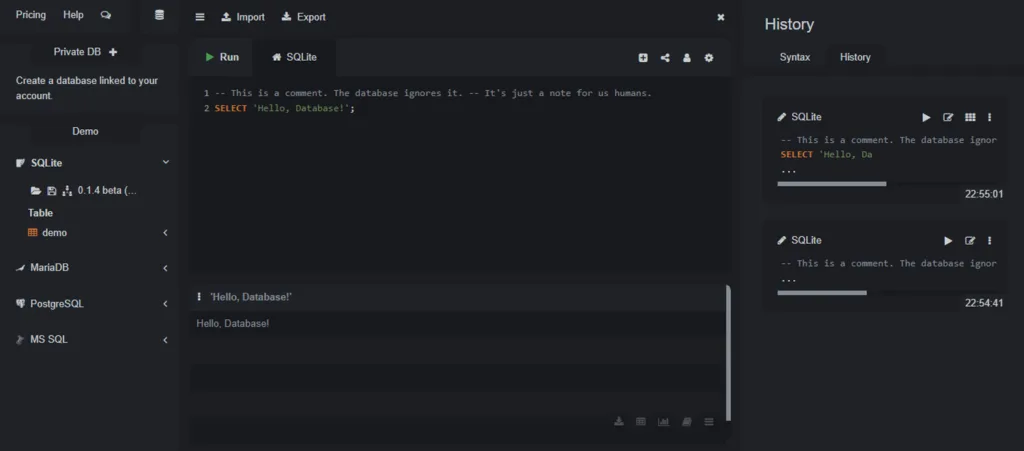Download results using the download icon

click(x=619, y=421)
